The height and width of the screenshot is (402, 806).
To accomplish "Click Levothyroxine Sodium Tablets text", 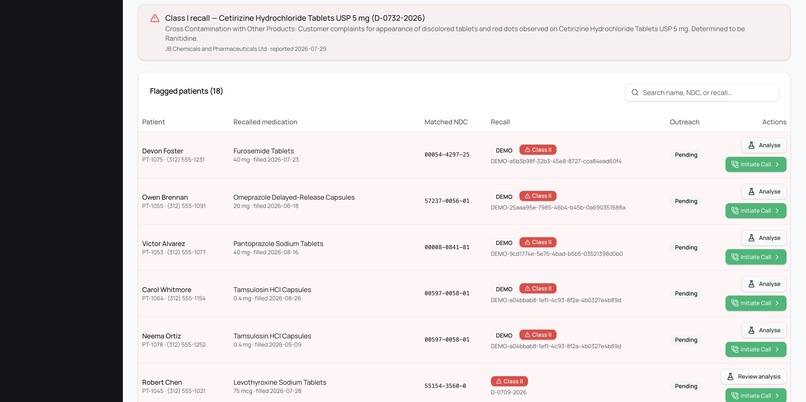I will [280, 382].
